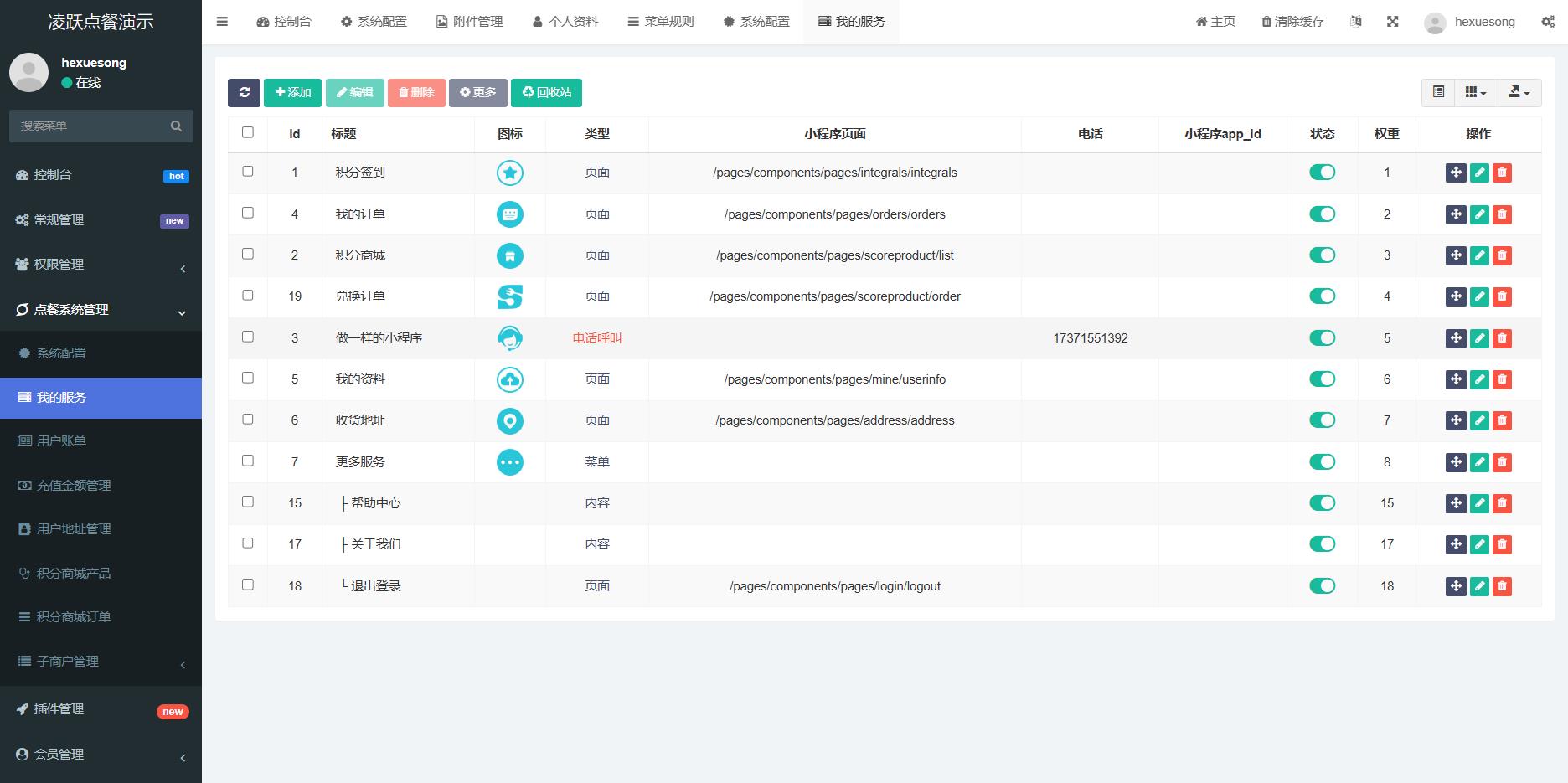Image resolution: width=1568 pixels, height=783 pixels.
Task: Expand 会员管理 in sidebar
Action: click(x=101, y=755)
